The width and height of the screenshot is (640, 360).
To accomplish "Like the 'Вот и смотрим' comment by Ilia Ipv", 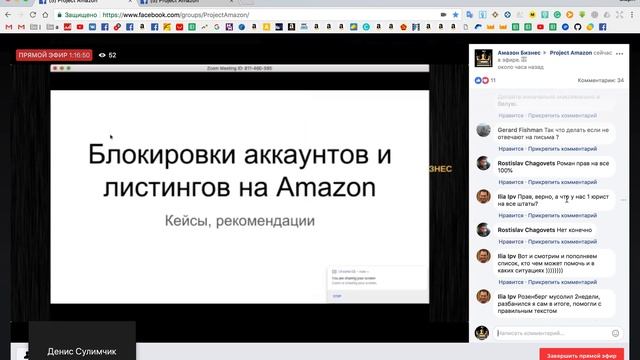I will pos(511,282).
